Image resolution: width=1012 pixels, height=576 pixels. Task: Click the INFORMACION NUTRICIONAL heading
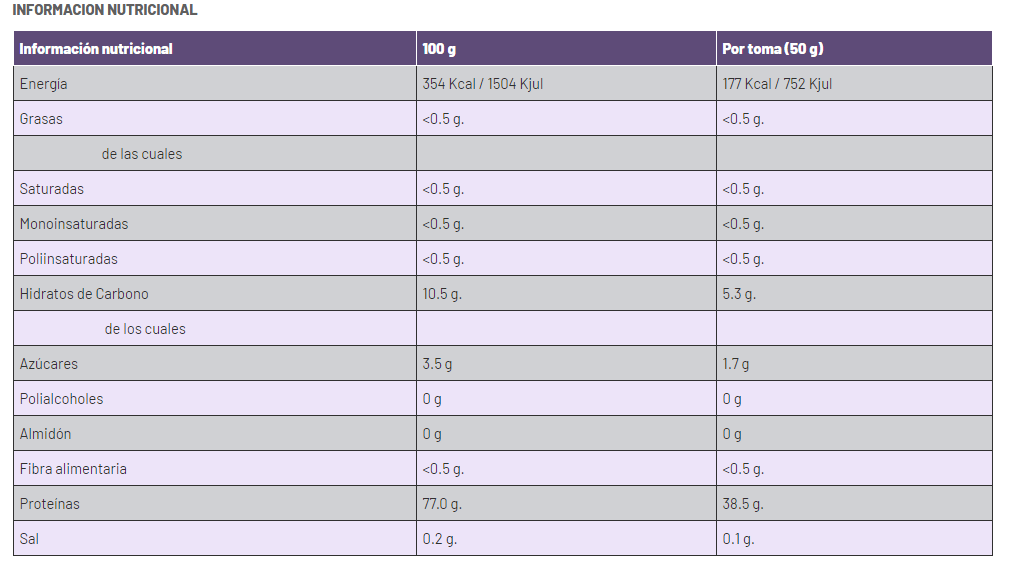pyautogui.click(x=105, y=10)
